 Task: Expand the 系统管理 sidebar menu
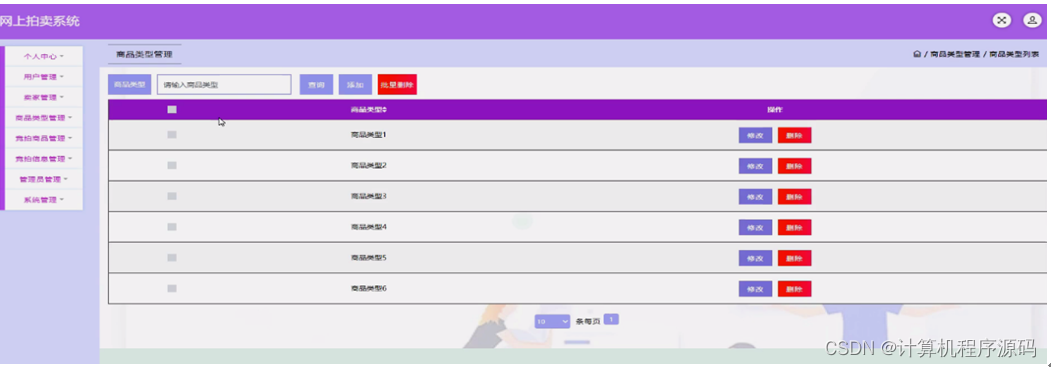click(44, 200)
